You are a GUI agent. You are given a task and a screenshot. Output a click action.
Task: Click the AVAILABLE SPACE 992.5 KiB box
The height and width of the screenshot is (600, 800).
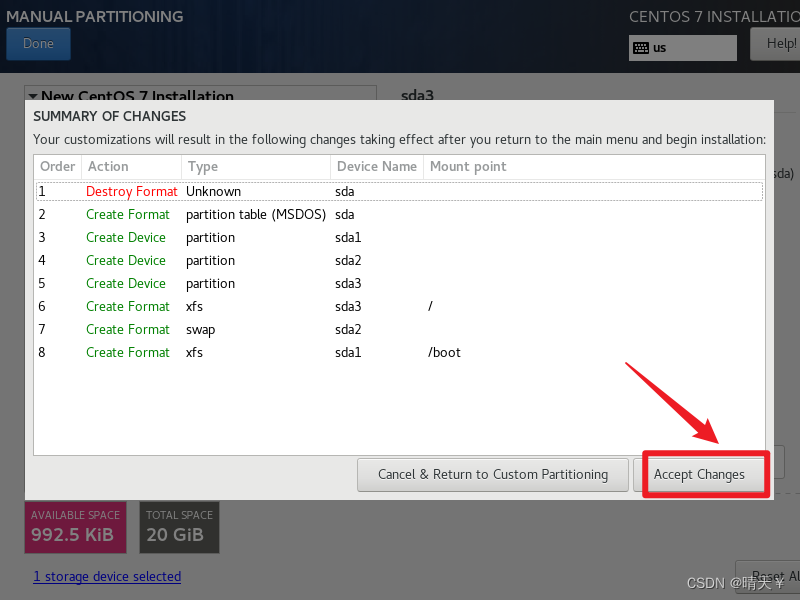(76, 527)
